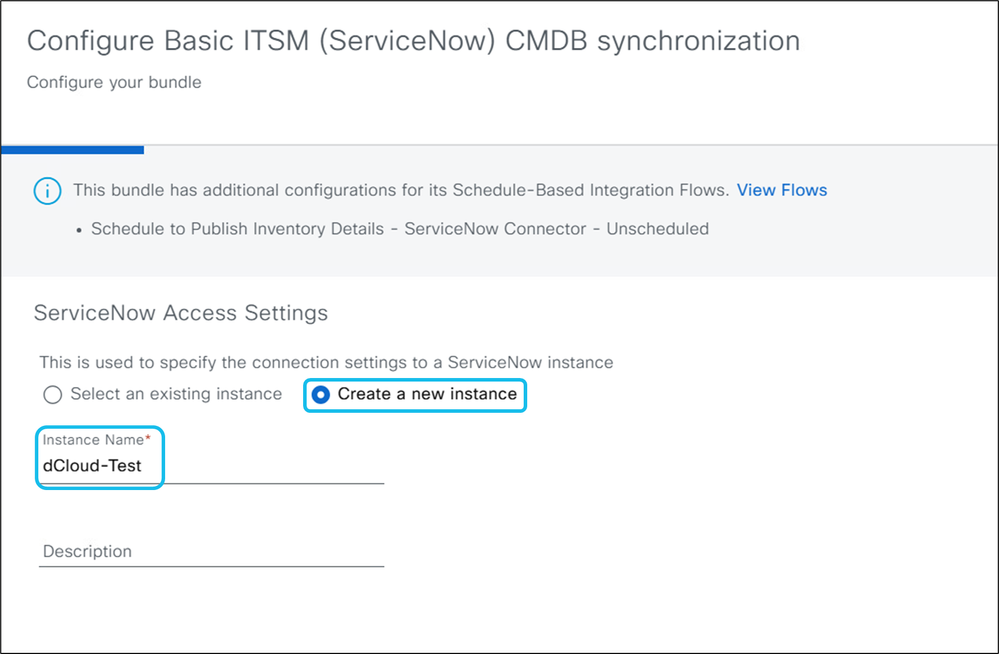Click the Instance Name required label
999x654 pixels.
coord(93,440)
